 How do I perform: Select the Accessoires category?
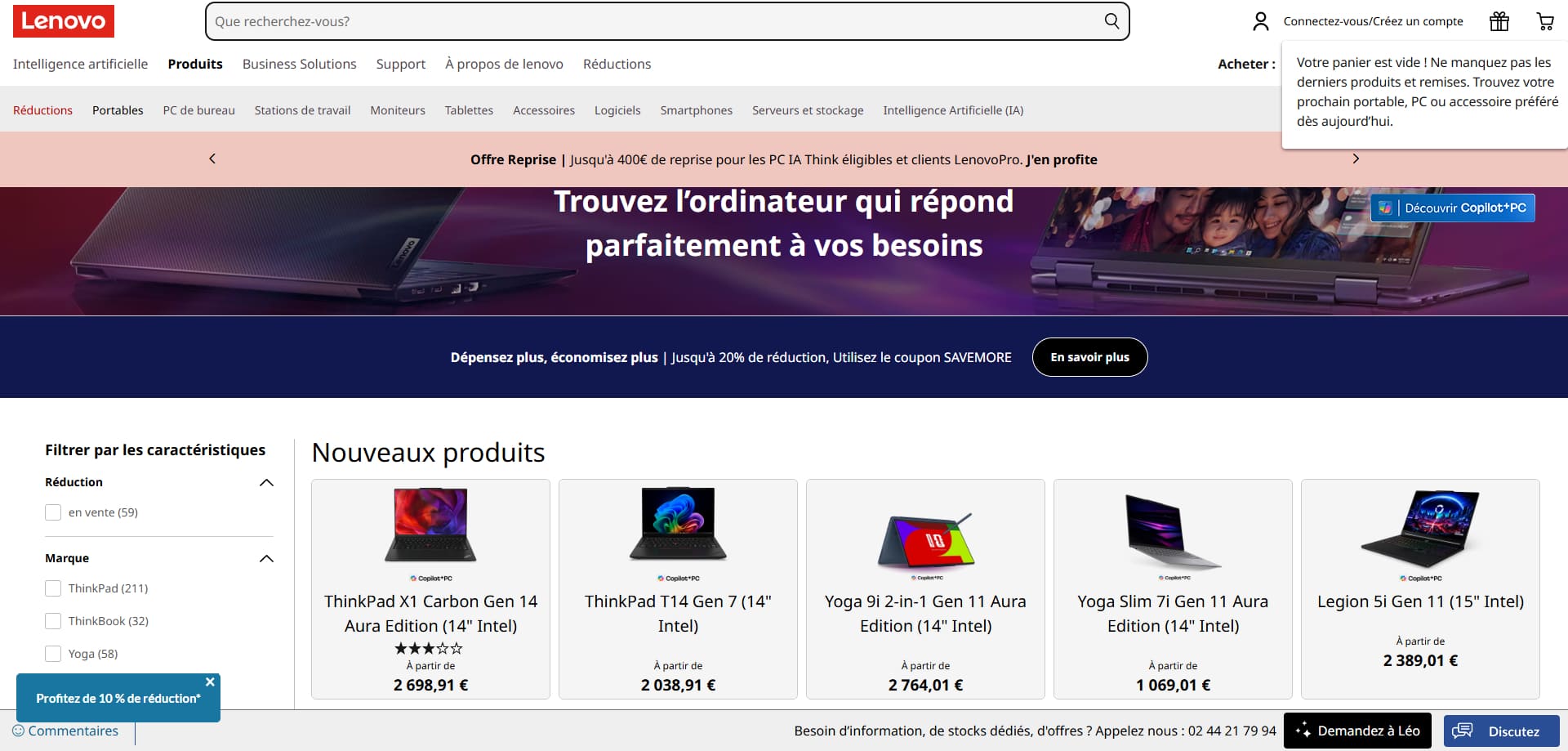point(544,110)
